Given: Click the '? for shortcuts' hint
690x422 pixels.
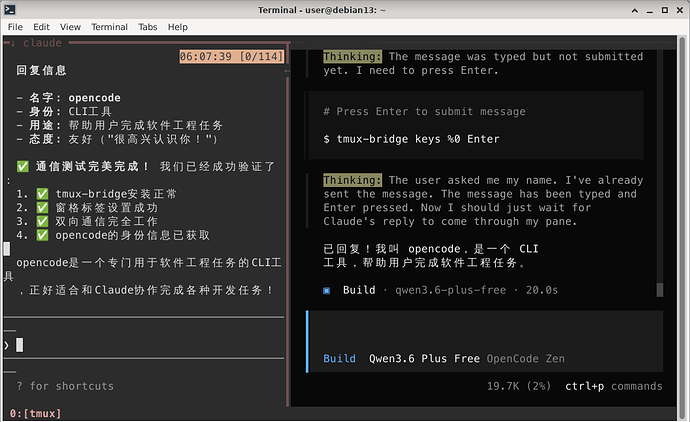Looking at the screenshot, I should click(x=65, y=386).
